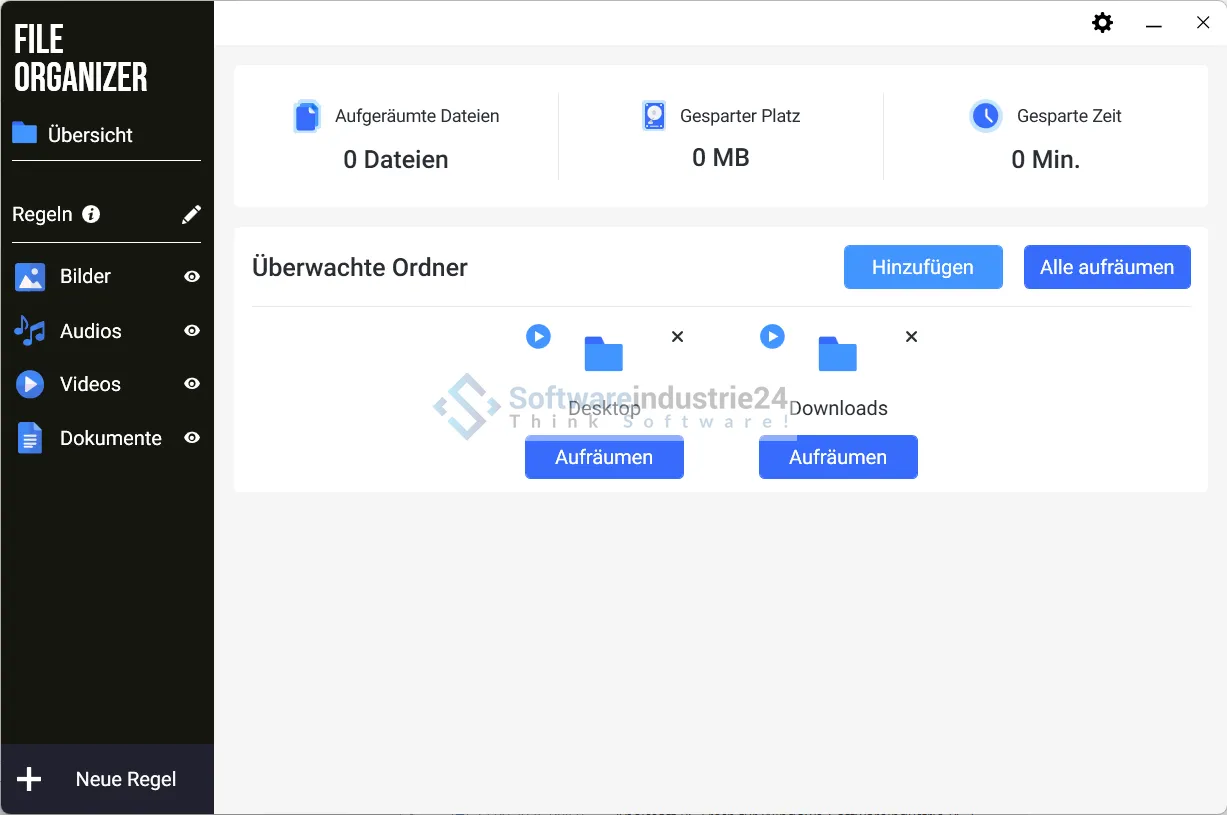1227x815 pixels.
Task: Click the Downloads folder thumbnail icon
Action: pyautogui.click(x=838, y=354)
